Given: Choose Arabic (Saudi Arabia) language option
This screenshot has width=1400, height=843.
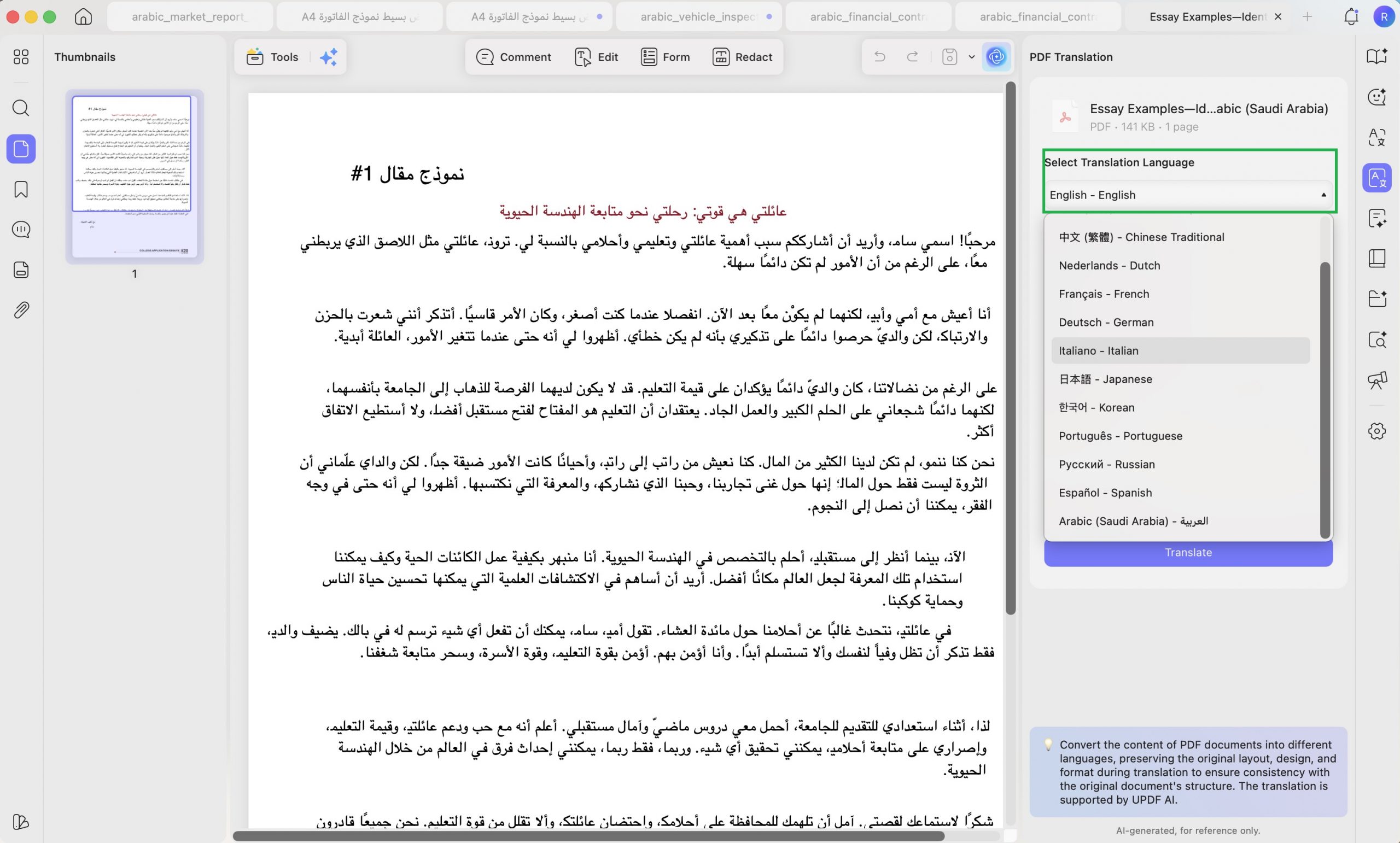Looking at the screenshot, I should click(x=1181, y=521).
